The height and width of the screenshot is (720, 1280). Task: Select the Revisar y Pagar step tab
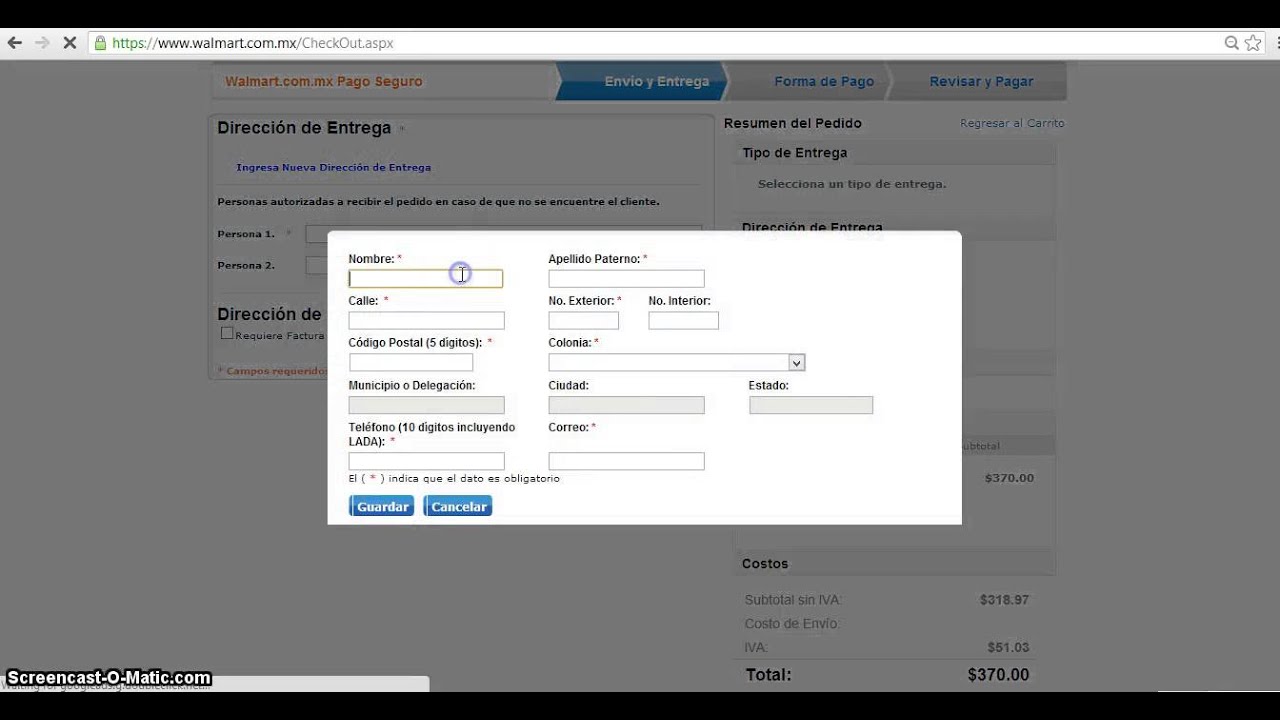coord(981,82)
